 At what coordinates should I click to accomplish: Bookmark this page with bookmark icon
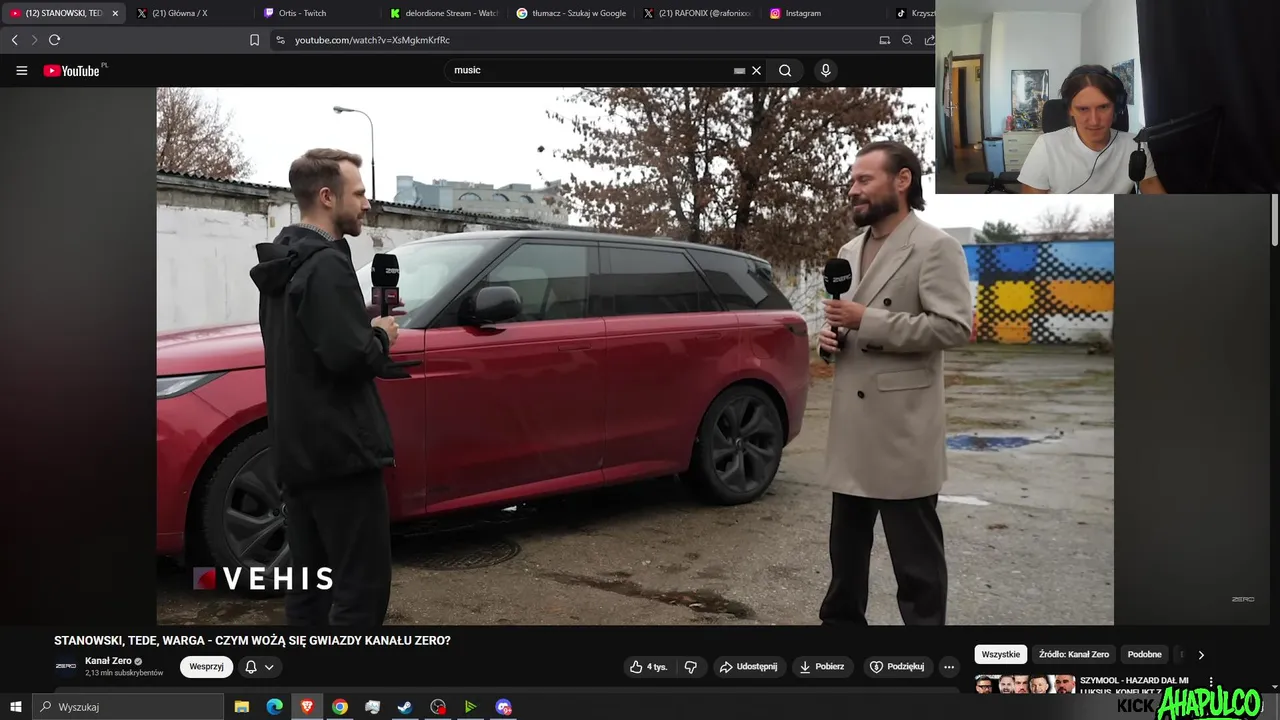click(x=254, y=40)
